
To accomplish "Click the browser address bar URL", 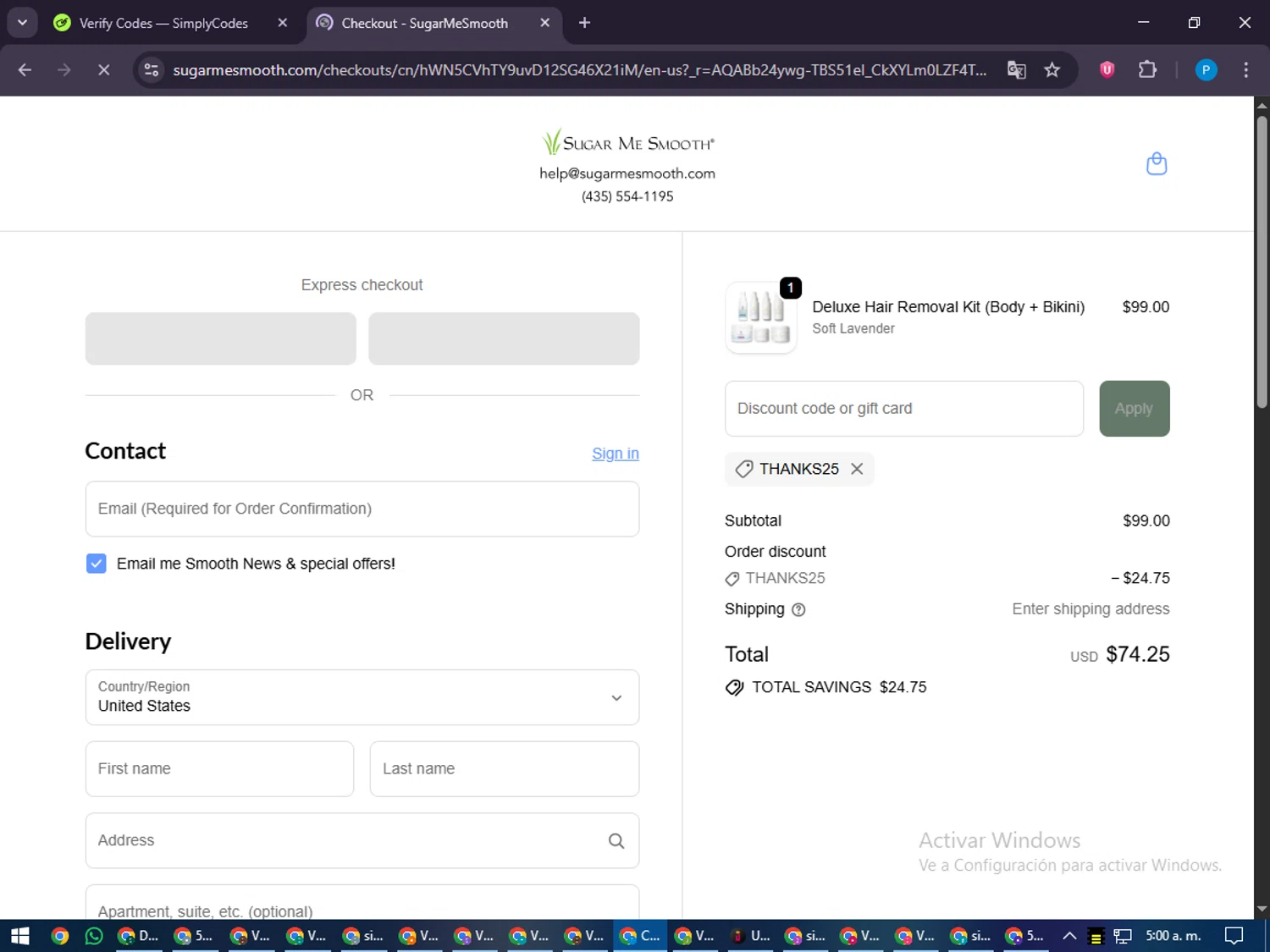I will pyautogui.click(x=579, y=70).
